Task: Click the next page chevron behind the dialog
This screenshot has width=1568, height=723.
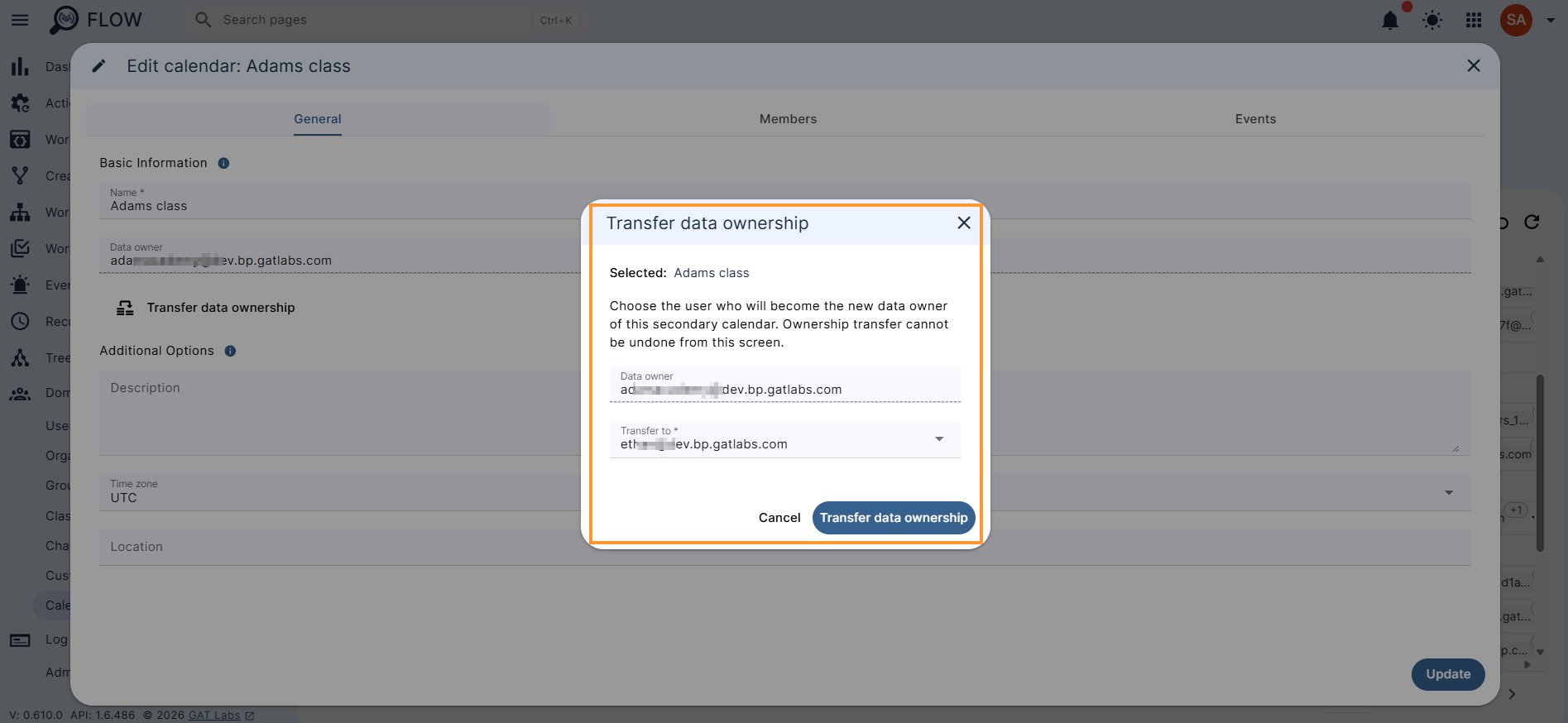Action: click(x=1512, y=694)
